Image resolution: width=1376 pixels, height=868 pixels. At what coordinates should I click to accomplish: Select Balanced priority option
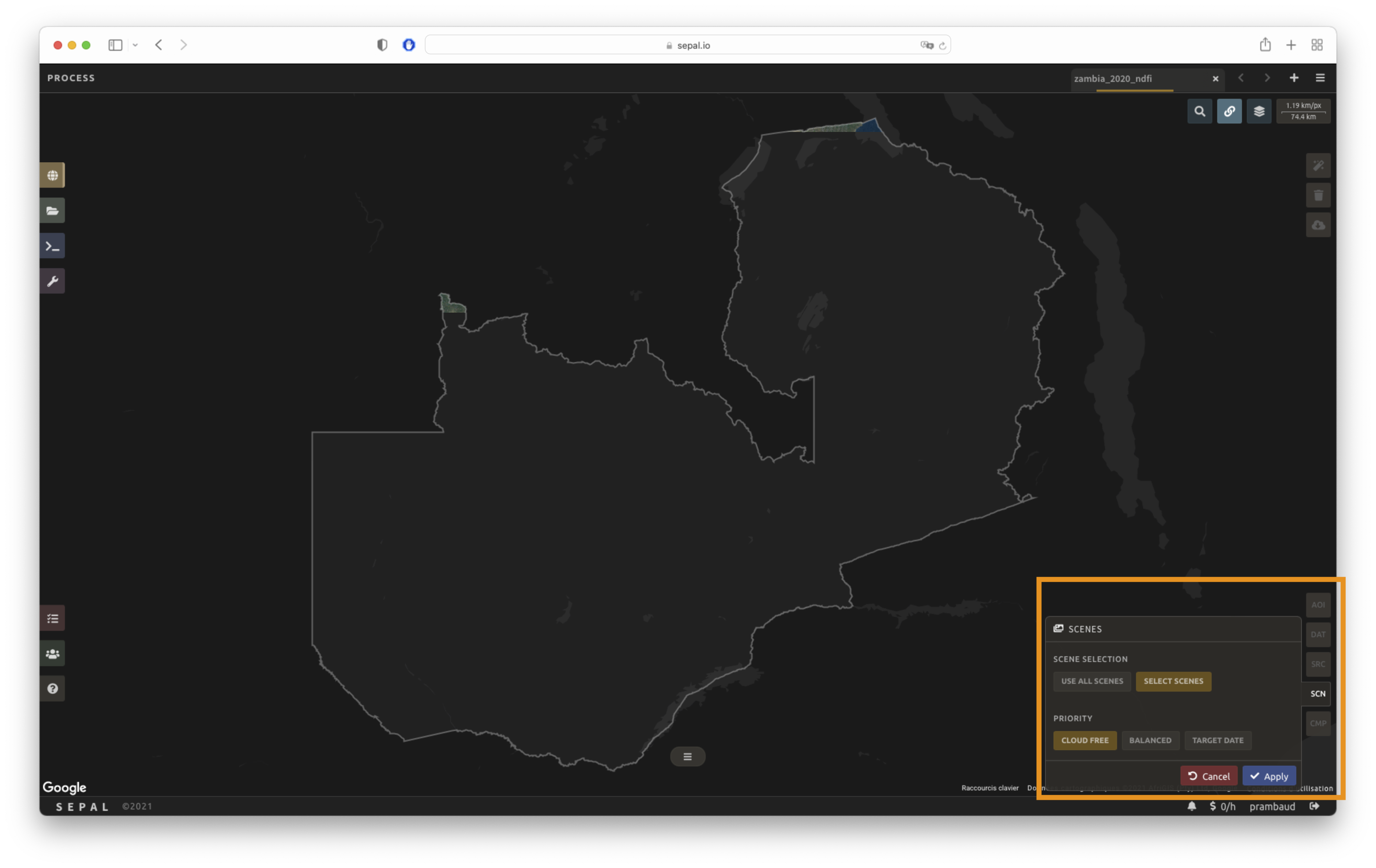coord(1150,741)
